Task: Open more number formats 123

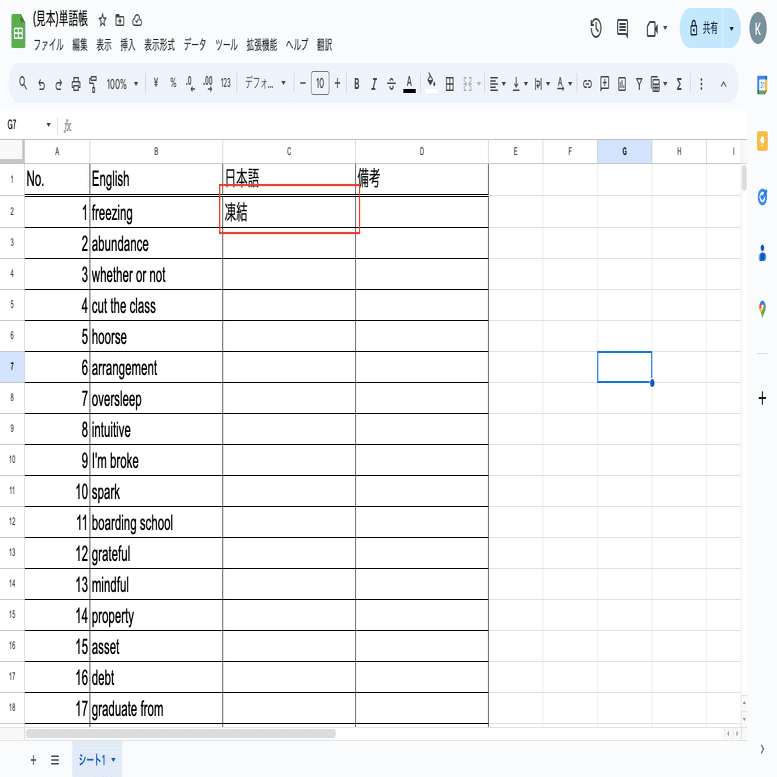Action: [x=225, y=83]
